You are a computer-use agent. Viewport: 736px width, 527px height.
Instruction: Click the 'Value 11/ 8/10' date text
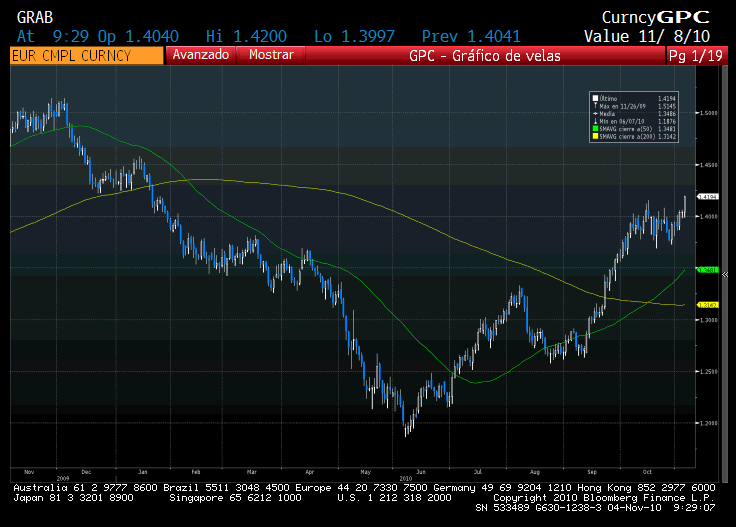[647, 37]
